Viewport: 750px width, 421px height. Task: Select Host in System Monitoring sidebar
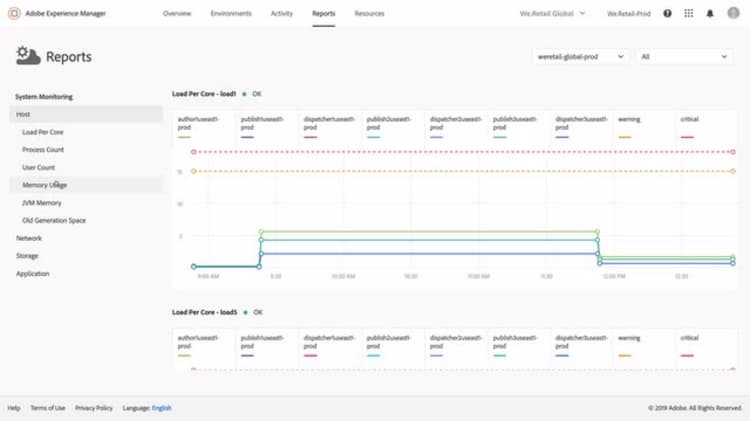pos(86,114)
